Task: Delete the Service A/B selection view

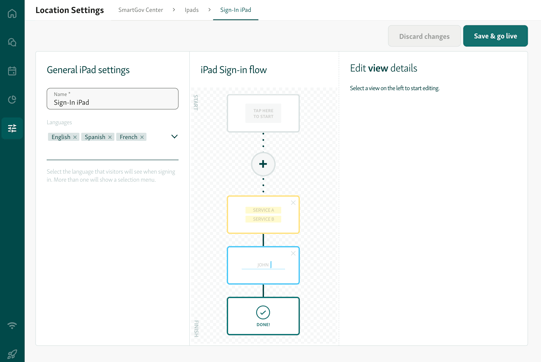Action: click(x=293, y=203)
